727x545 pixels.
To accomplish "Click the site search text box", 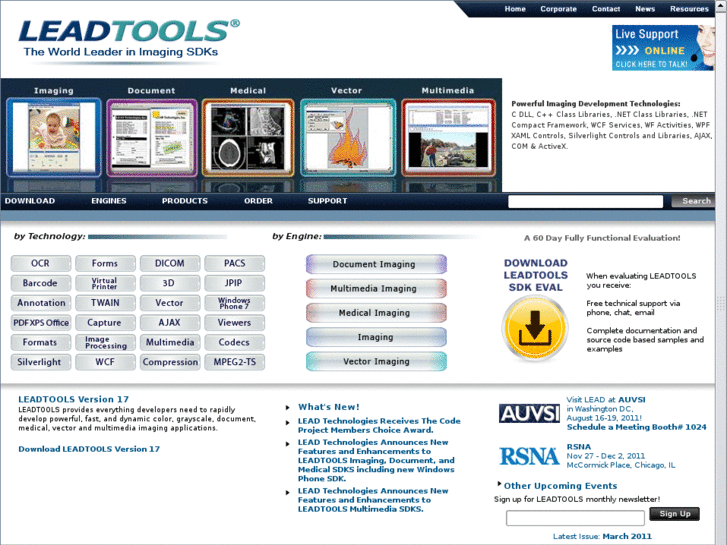I will click(x=586, y=201).
